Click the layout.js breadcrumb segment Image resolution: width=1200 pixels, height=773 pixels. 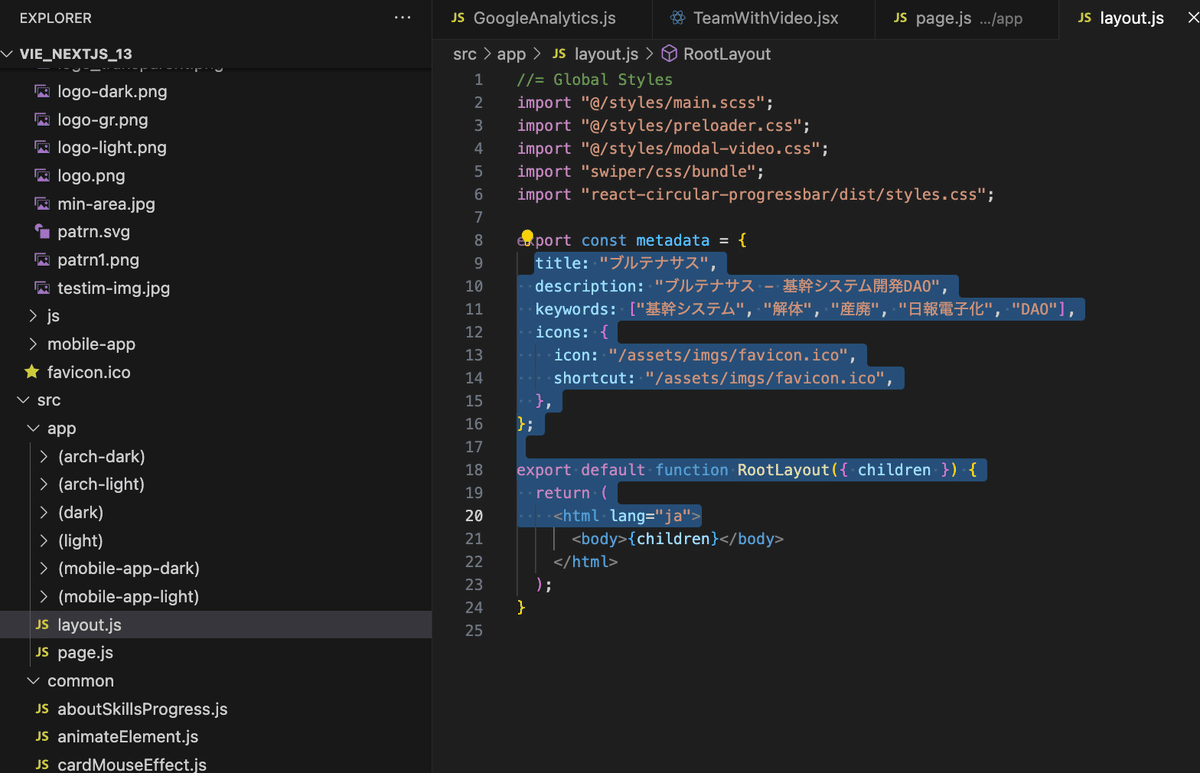point(606,54)
